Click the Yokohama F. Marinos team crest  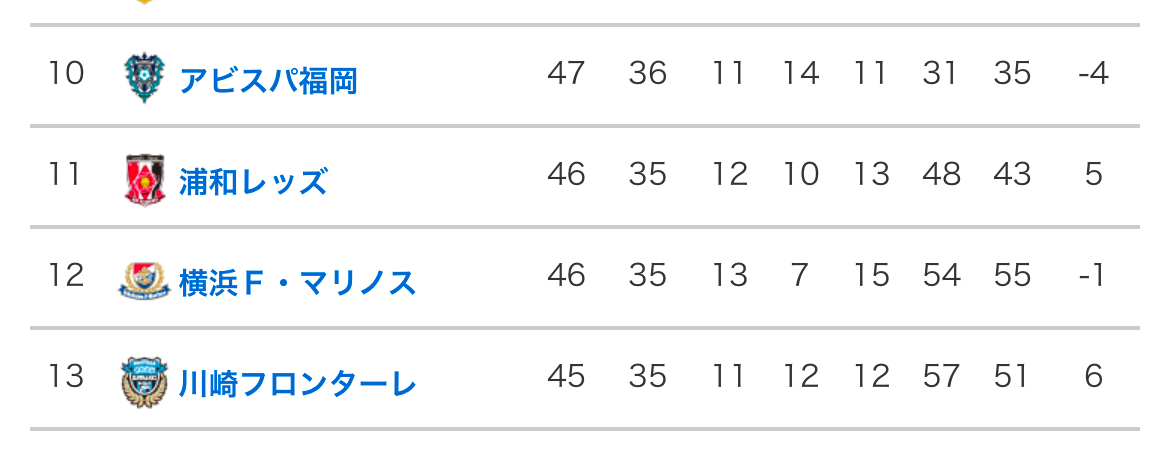point(144,281)
